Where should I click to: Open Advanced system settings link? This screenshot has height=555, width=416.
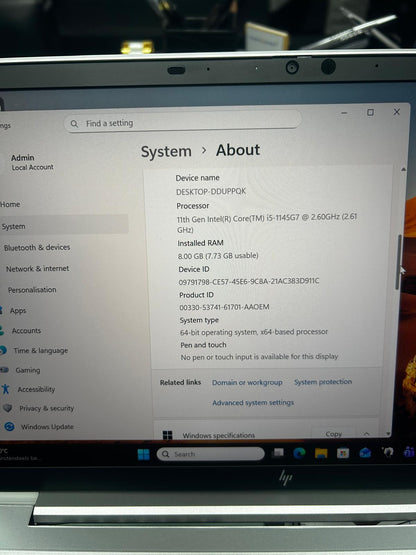(x=253, y=403)
